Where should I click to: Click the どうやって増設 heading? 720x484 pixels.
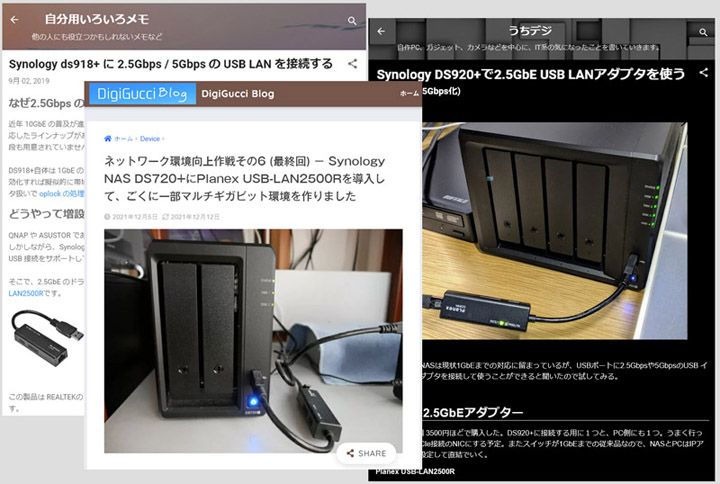(x=46, y=214)
